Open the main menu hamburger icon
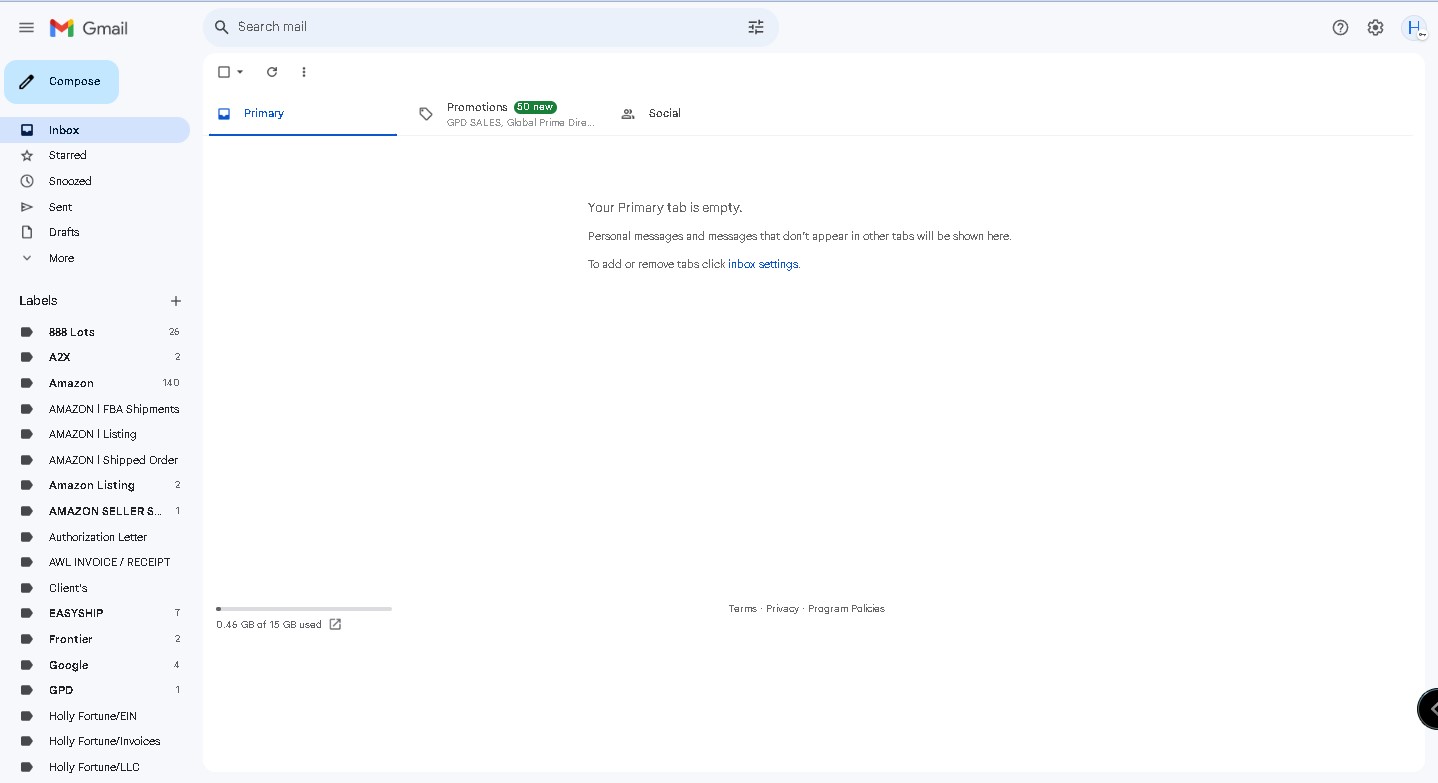The height and width of the screenshot is (783, 1438). click(27, 28)
